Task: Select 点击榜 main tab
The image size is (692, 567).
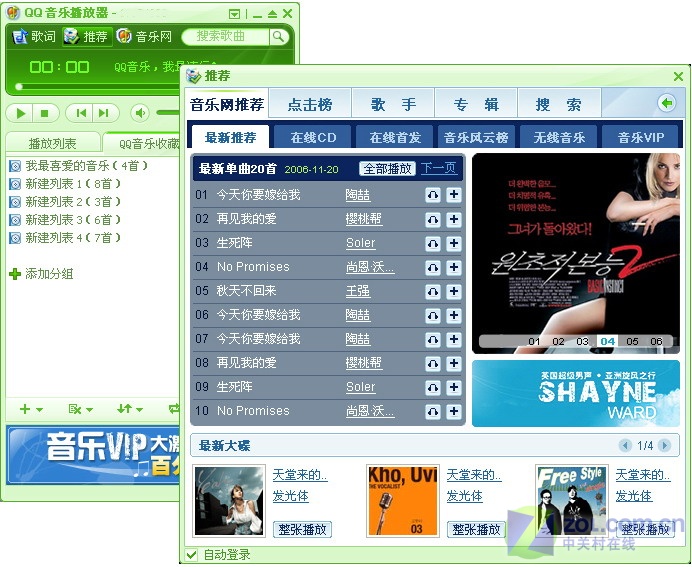Action: coord(310,105)
